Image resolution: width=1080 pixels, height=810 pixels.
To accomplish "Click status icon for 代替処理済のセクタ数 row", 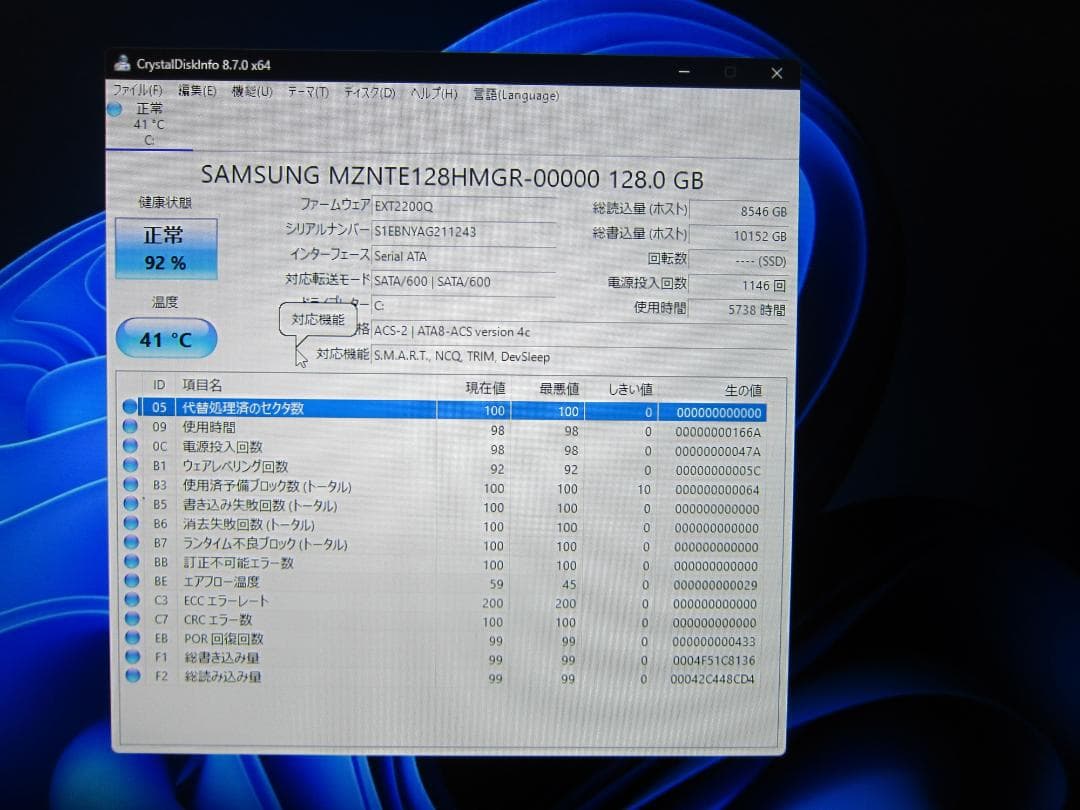I will point(129,406).
